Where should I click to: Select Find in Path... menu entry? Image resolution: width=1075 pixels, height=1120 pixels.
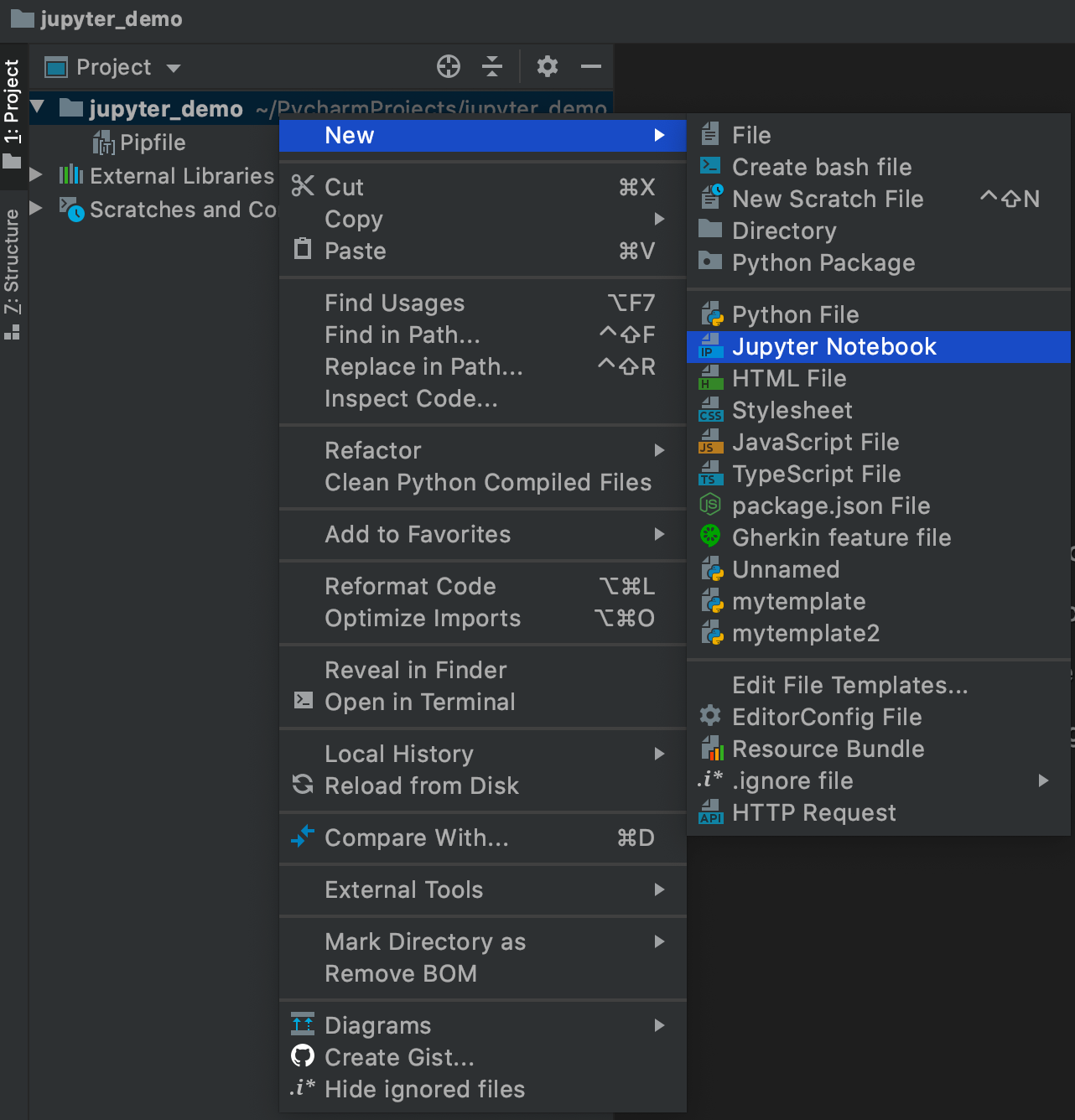point(483,334)
